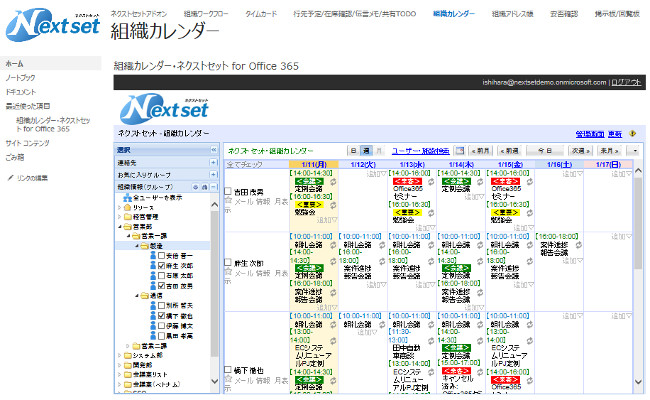Screen dimensions: 650x400
Task: Check 石原 太郎 in the group tree
Action: click(x=162, y=276)
